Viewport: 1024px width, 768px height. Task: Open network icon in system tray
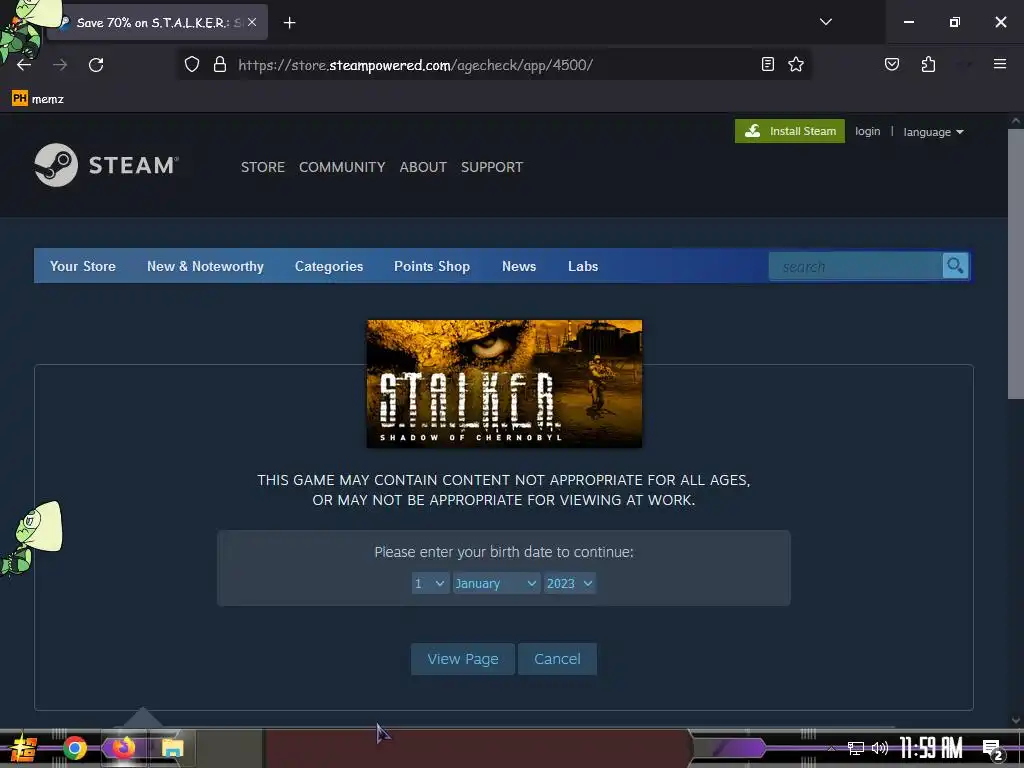855,748
